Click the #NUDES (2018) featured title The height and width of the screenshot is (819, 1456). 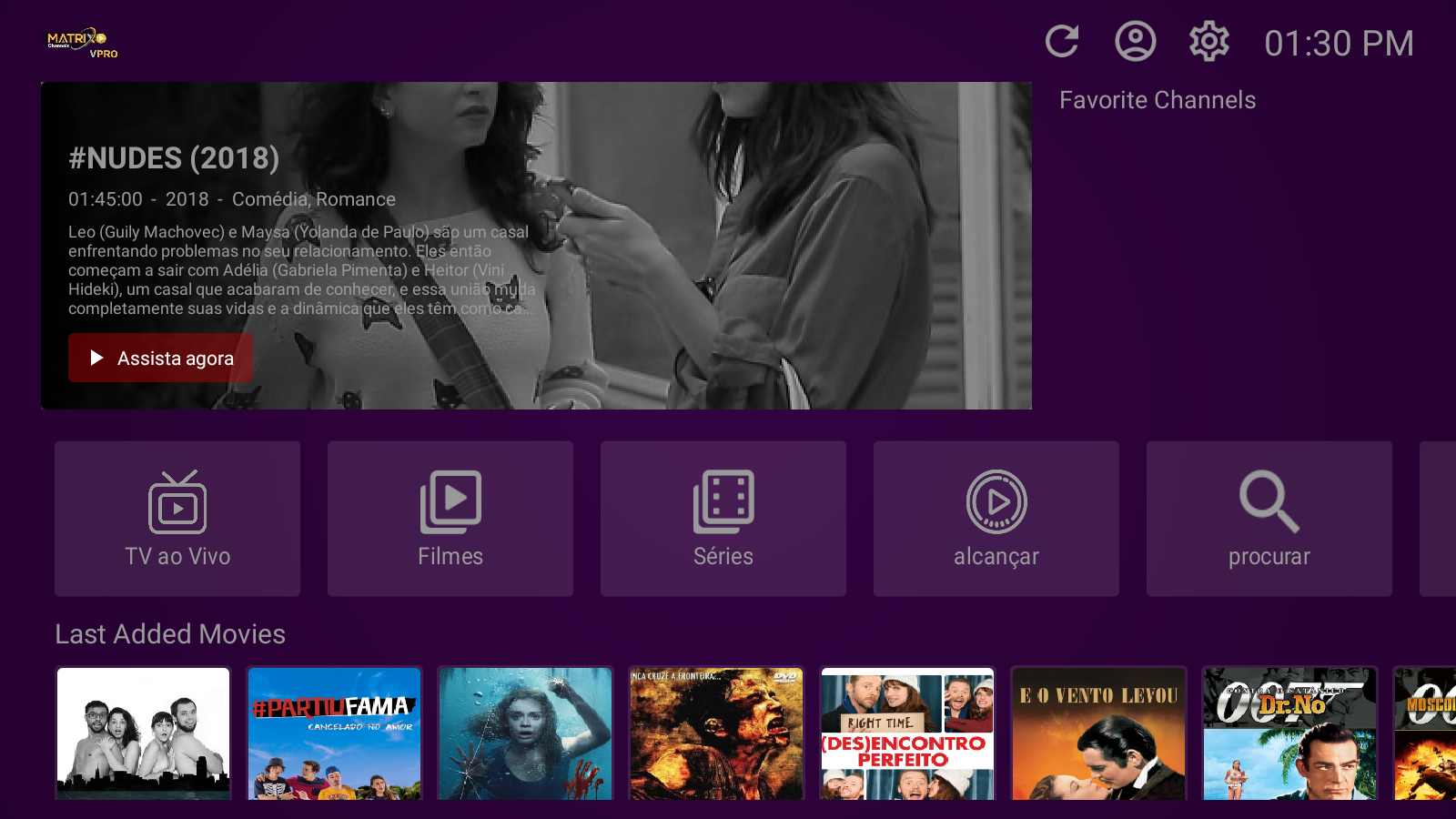click(174, 158)
